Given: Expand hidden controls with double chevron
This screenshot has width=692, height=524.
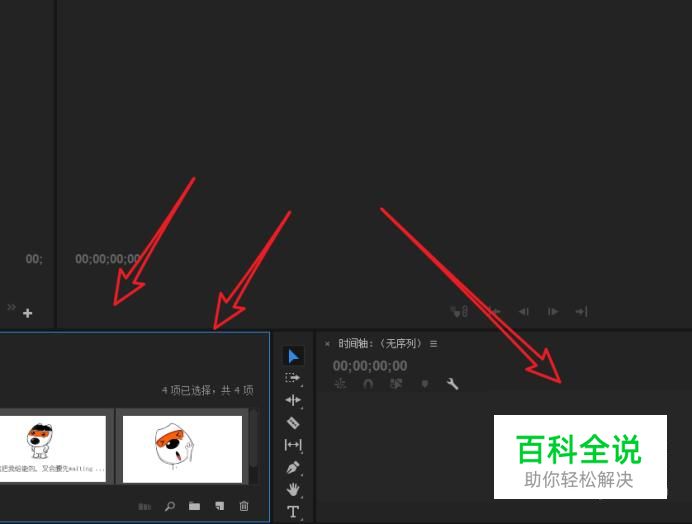Looking at the screenshot, I should click(11, 307).
